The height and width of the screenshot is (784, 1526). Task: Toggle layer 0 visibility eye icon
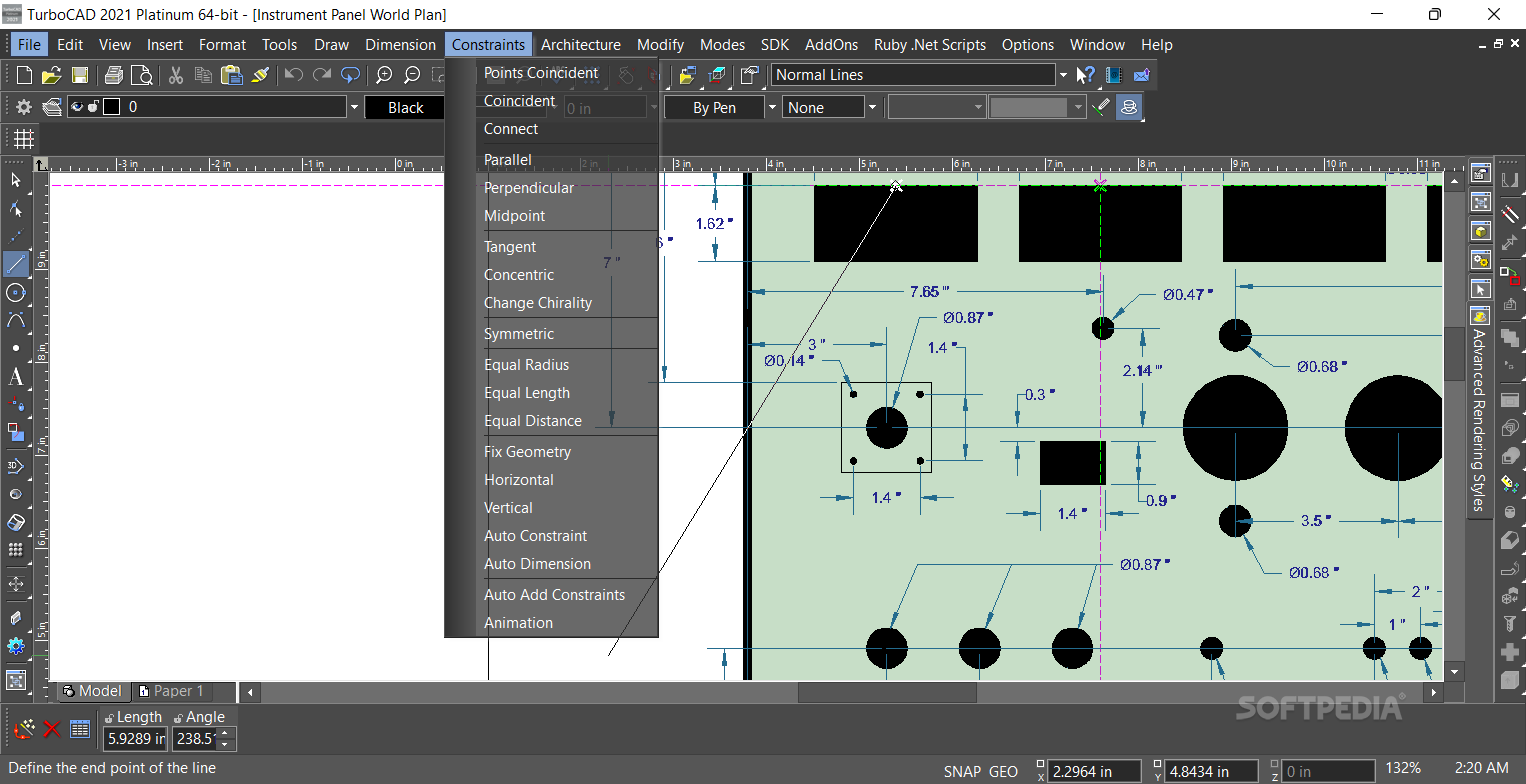point(77,107)
